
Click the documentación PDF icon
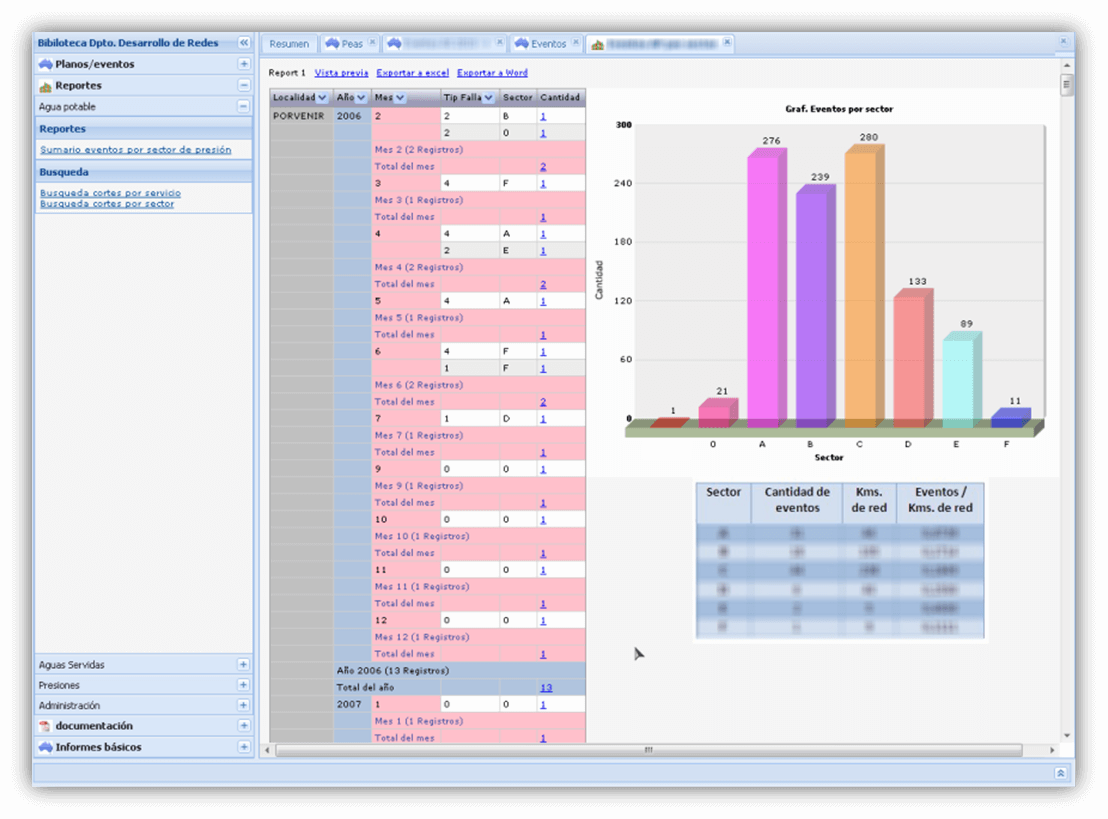[x=45, y=726]
